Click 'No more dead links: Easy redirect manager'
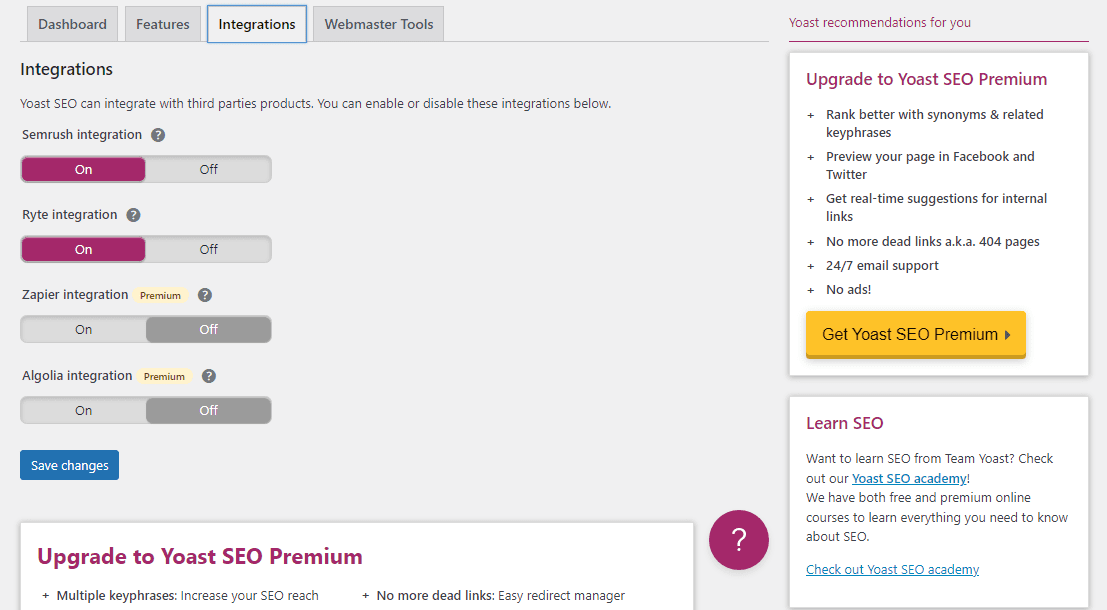1107x610 pixels. point(501,596)
